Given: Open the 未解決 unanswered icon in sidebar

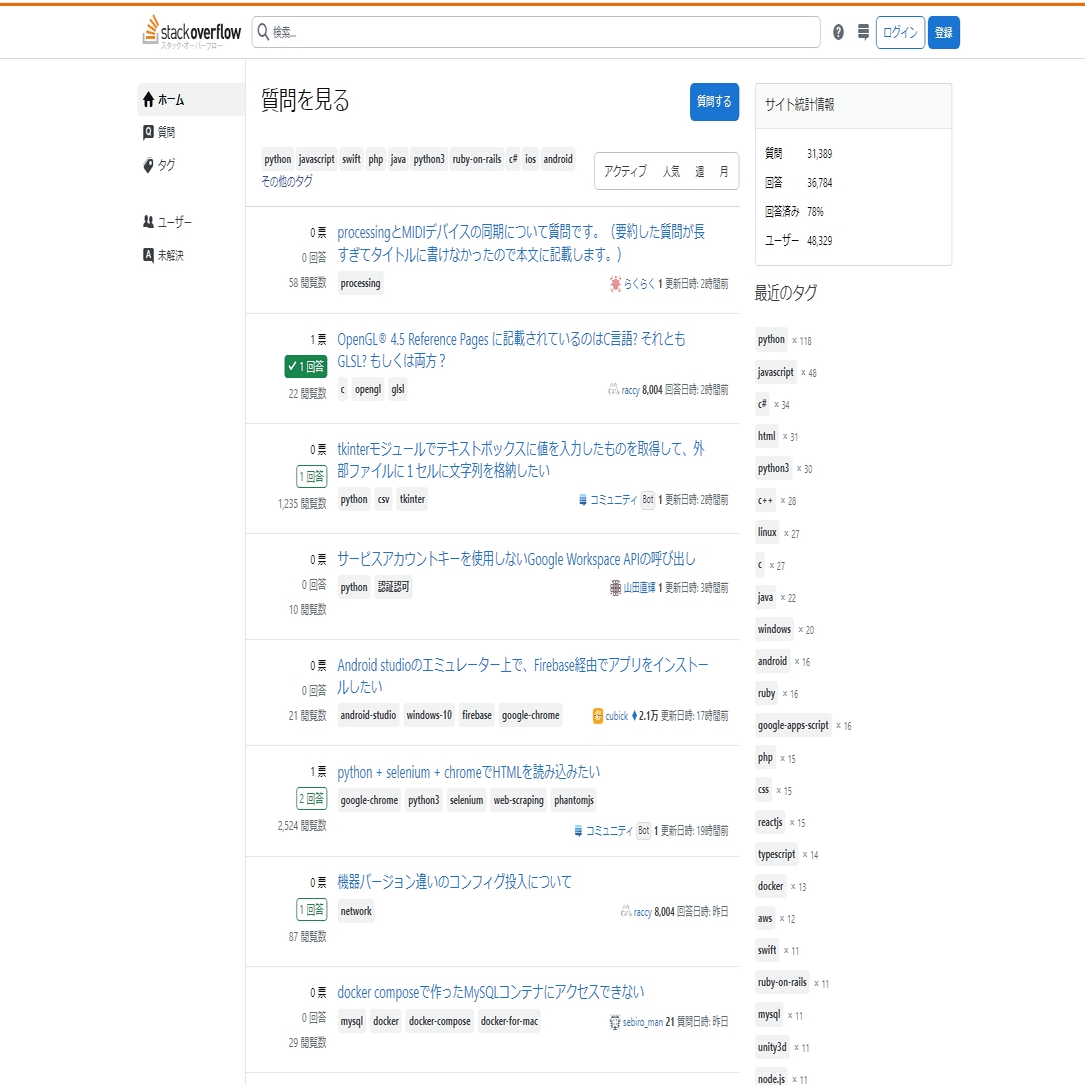Looking at the screenshot, I should 148,255.
